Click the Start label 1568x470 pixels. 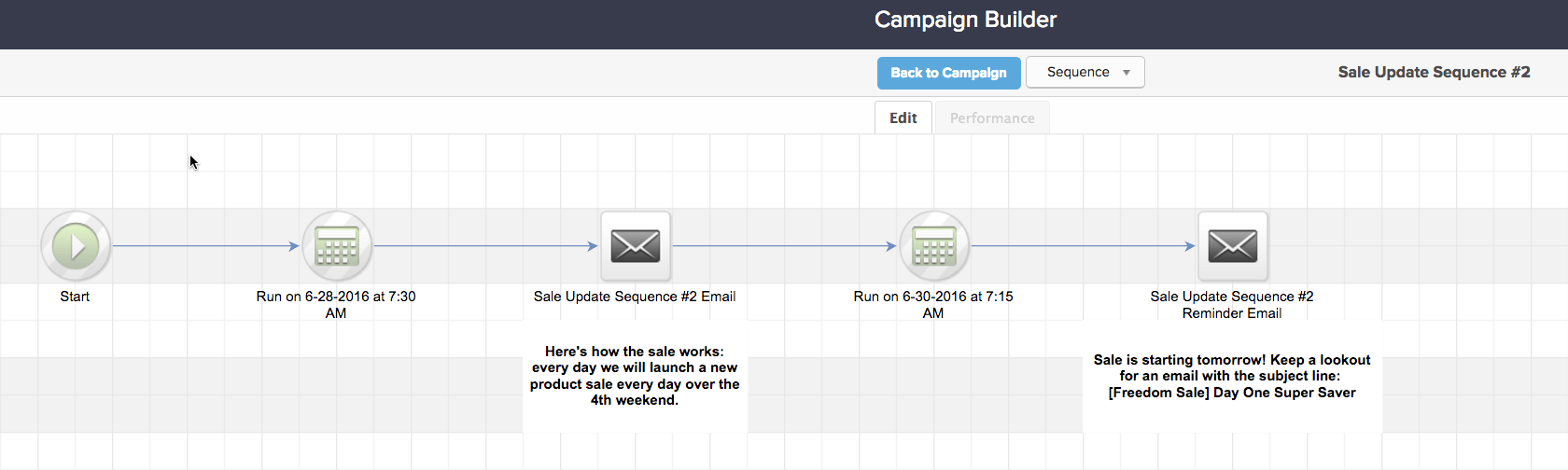[75, 297]
